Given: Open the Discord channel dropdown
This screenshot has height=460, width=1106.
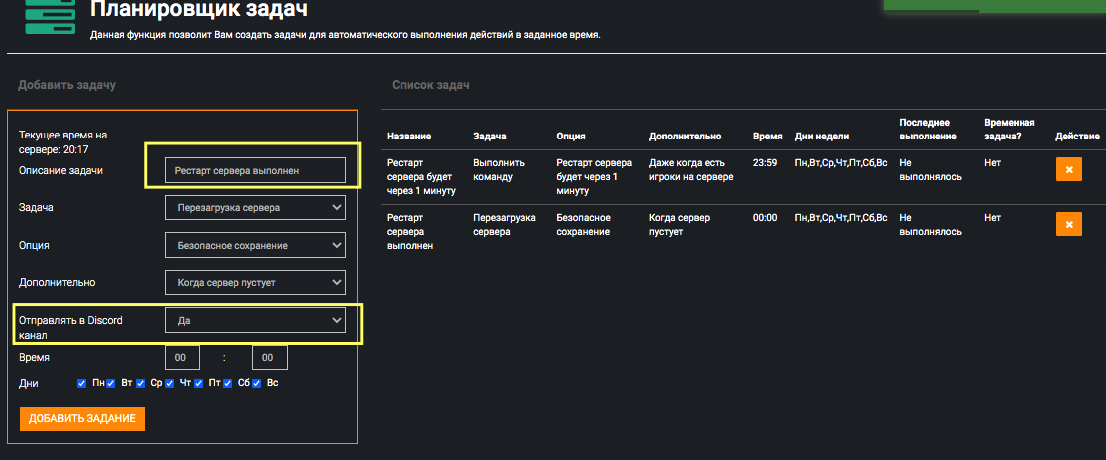Looking at the screenshot, I should coord(255,321).
